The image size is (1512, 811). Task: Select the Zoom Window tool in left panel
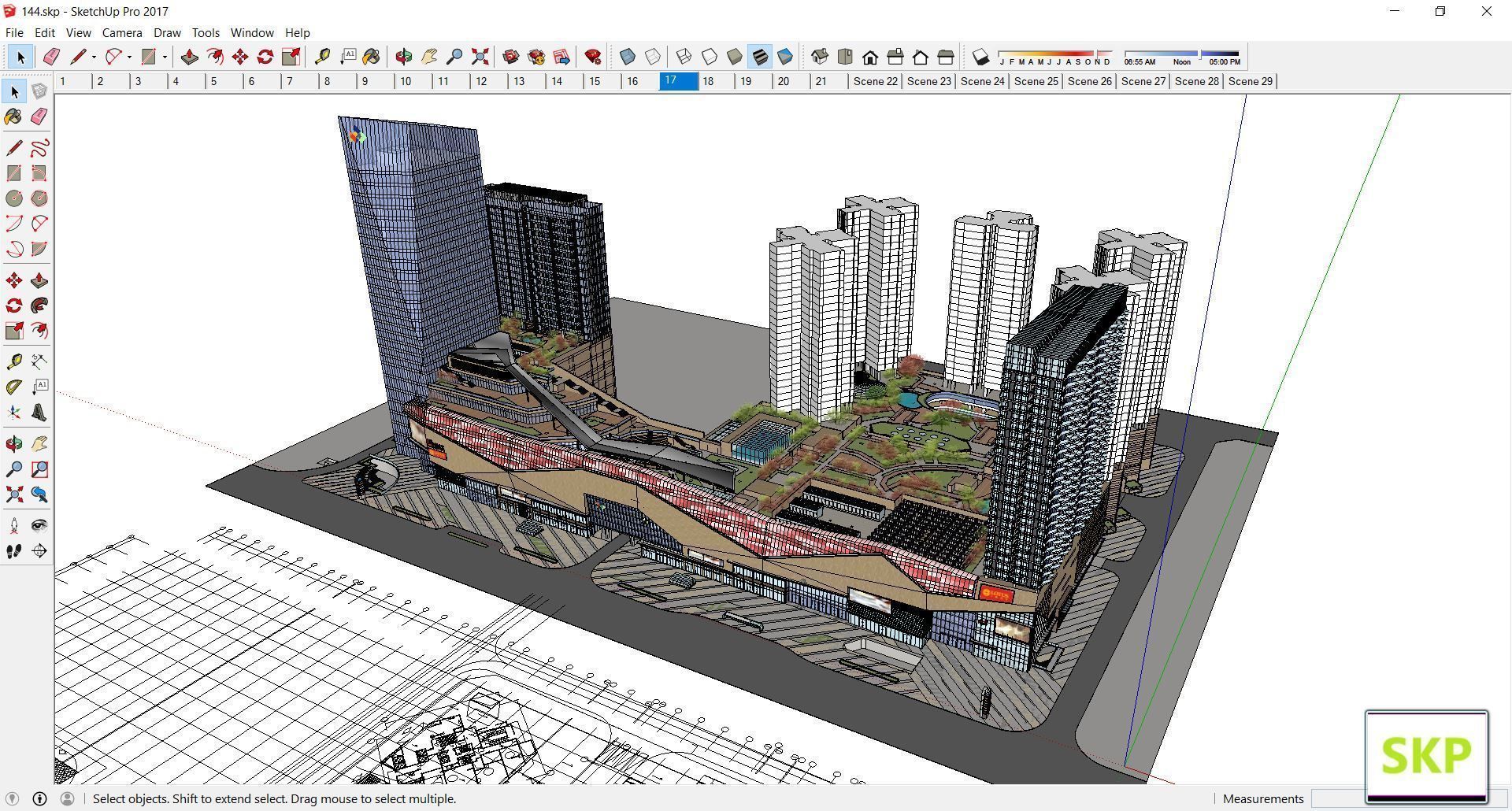[39, 469]
